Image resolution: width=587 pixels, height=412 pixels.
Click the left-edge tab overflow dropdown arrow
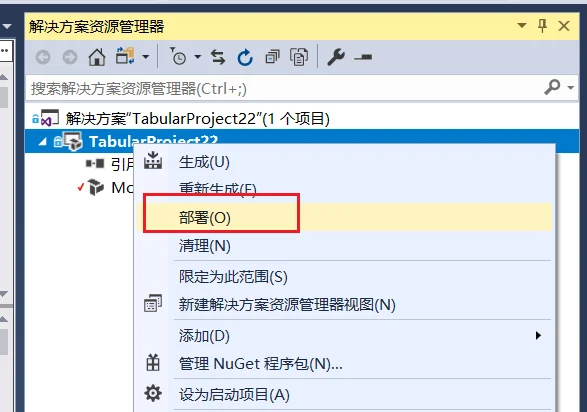[x=6, y=27]
